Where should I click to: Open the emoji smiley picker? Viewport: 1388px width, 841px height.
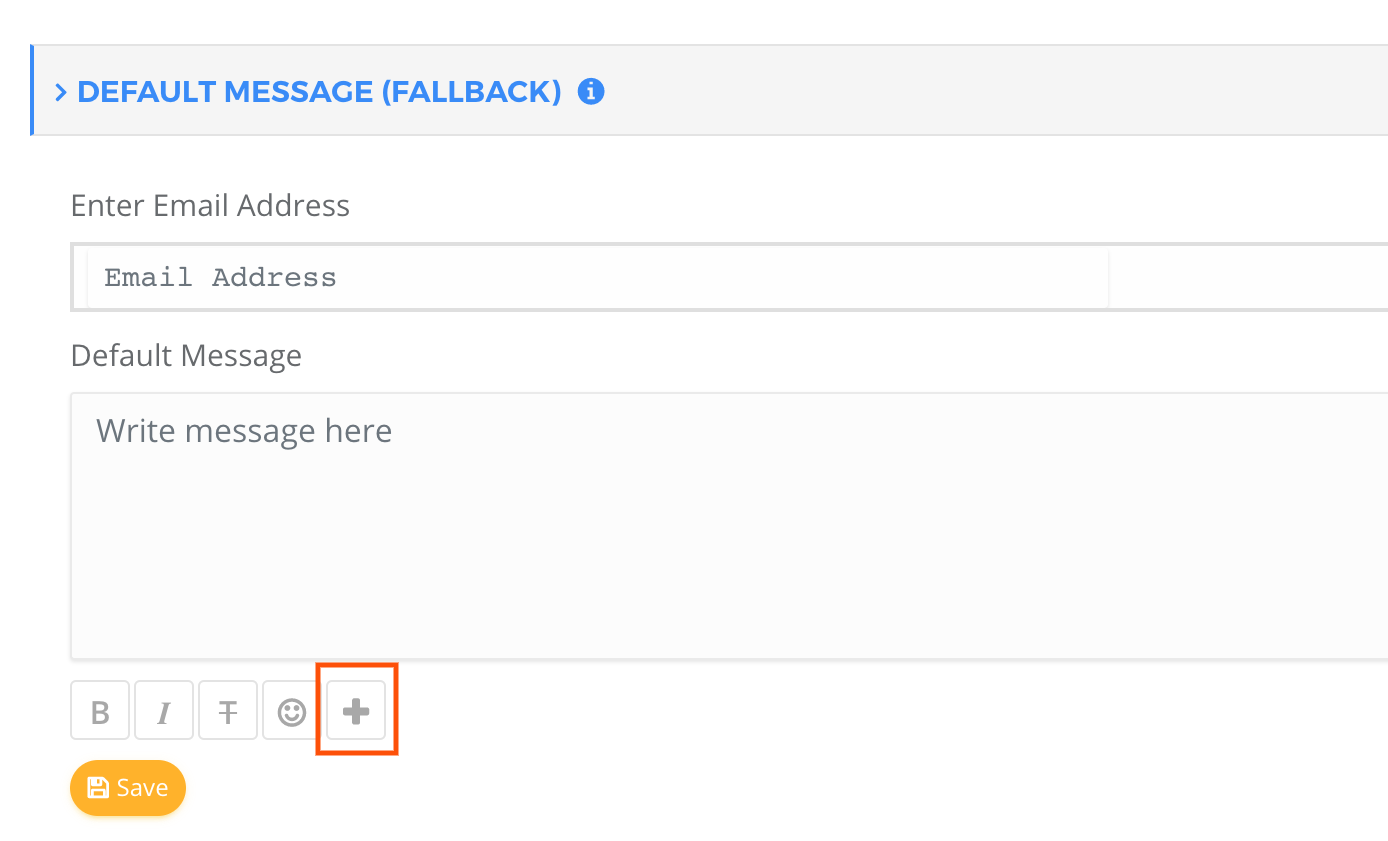tap(292, 711)
